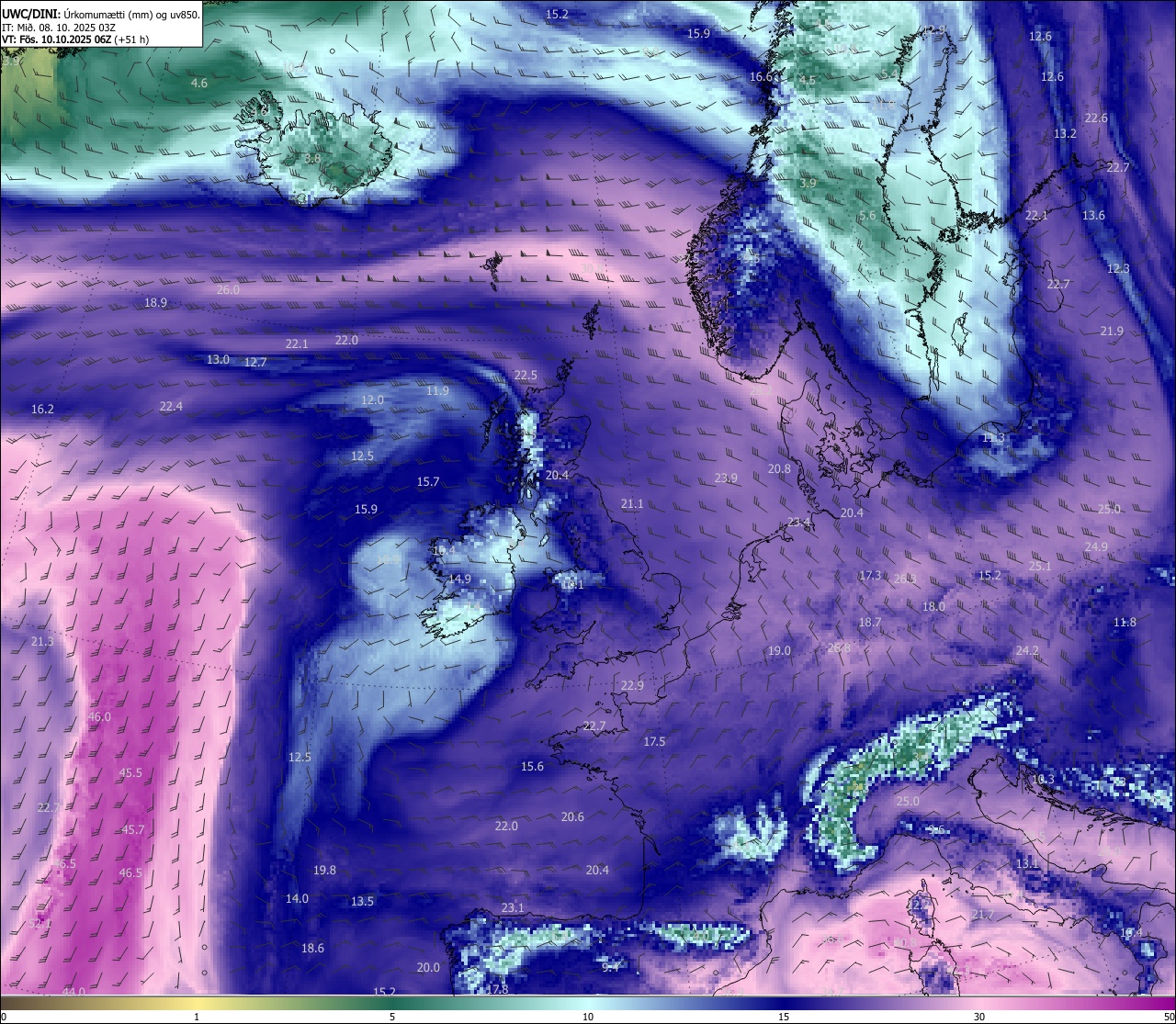This screenshot has height=1024, width=1176.
Task: Click the 19.0 value over Belgium
Action: tap(779, 650)
